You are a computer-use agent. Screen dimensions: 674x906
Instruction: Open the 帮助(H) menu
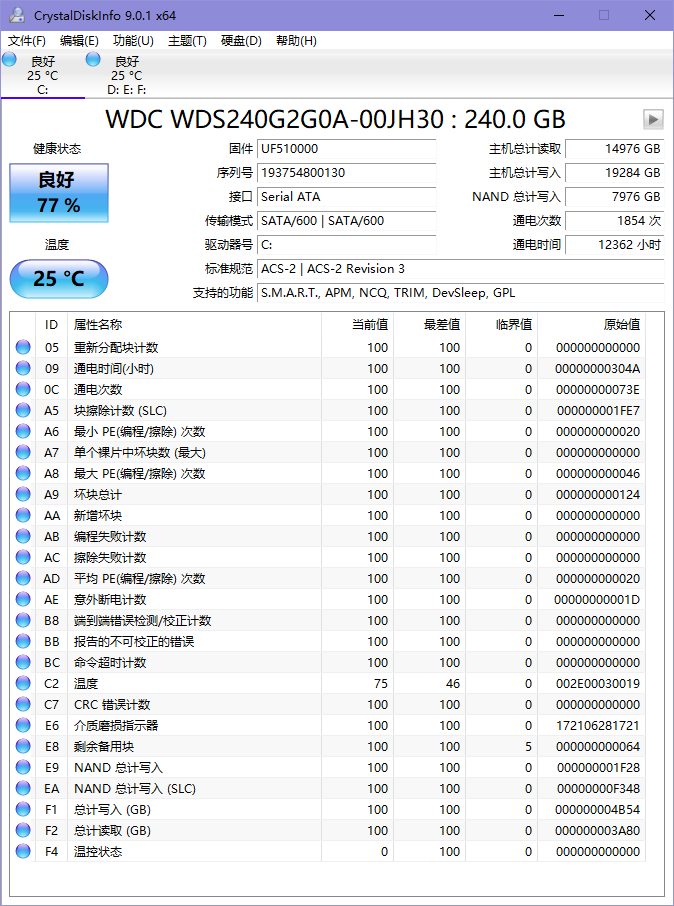coord(296,41)
